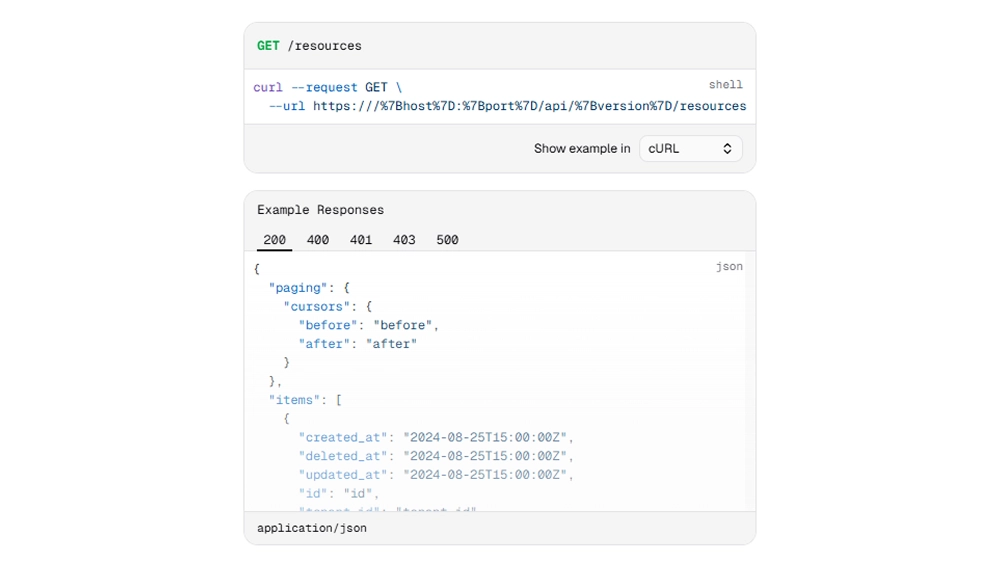Click the application/json content type footer
The width and height of the screenshot is (1000, 563).
(x=312, y=528)
